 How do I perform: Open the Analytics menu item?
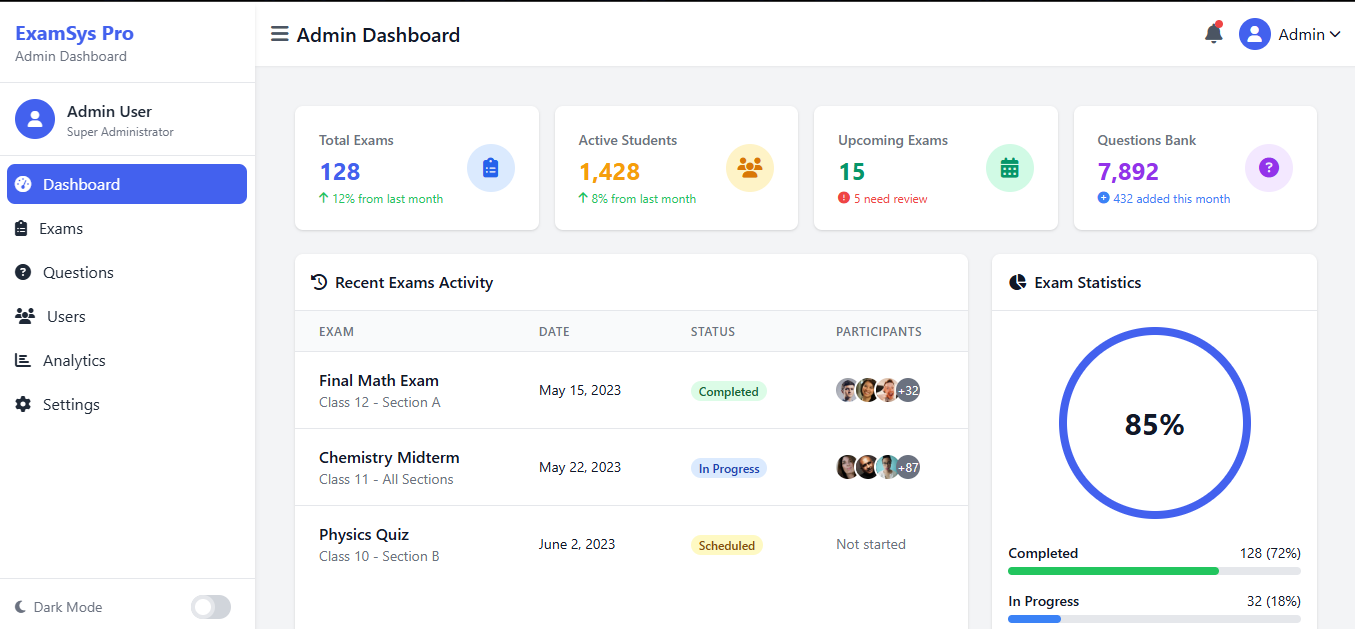click(127, 360)
